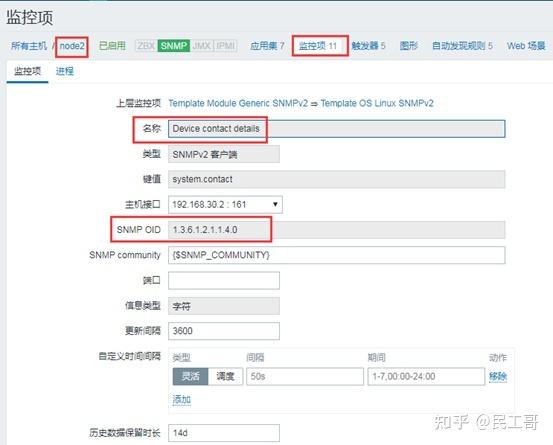Click the 键值 field showing system.contact

(336, 179)
